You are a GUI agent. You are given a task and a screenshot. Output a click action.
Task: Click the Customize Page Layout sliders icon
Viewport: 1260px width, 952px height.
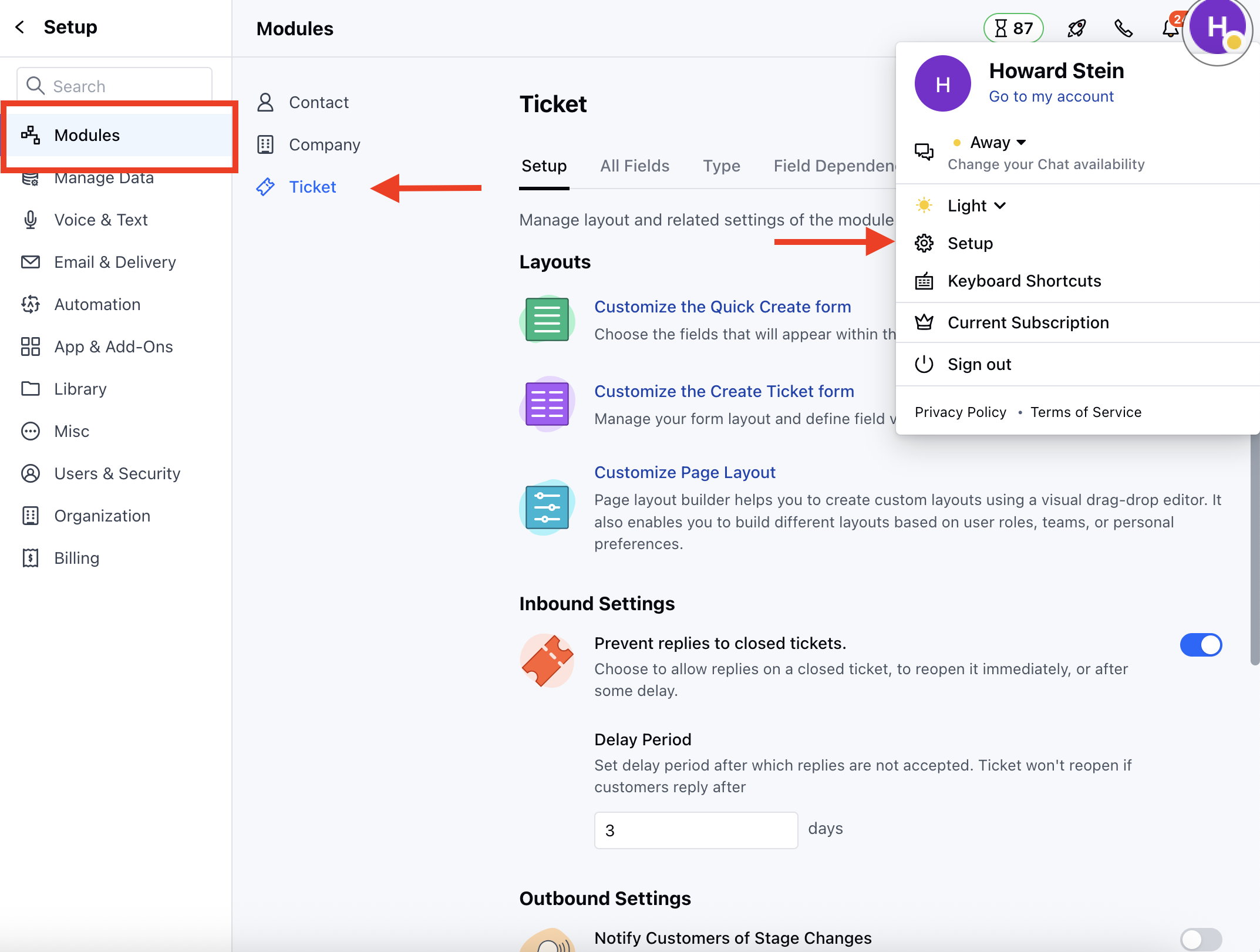tap(547, 507)
